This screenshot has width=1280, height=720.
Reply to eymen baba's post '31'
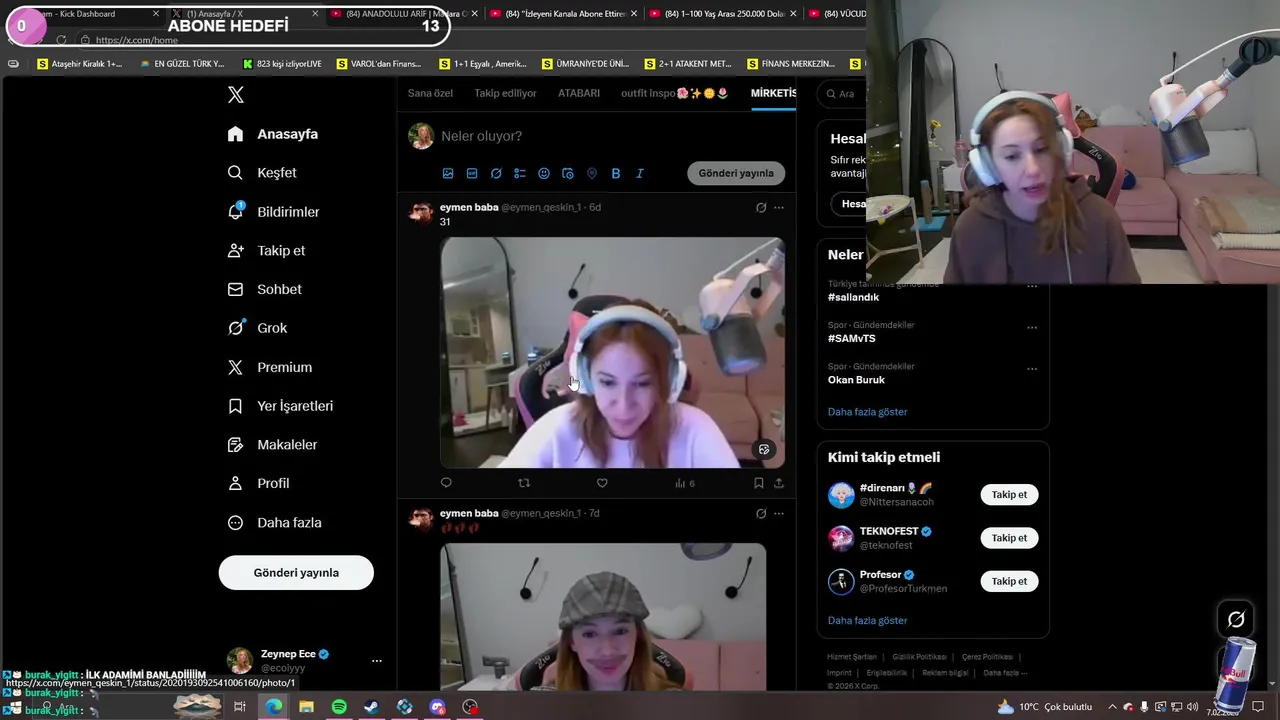446,483
